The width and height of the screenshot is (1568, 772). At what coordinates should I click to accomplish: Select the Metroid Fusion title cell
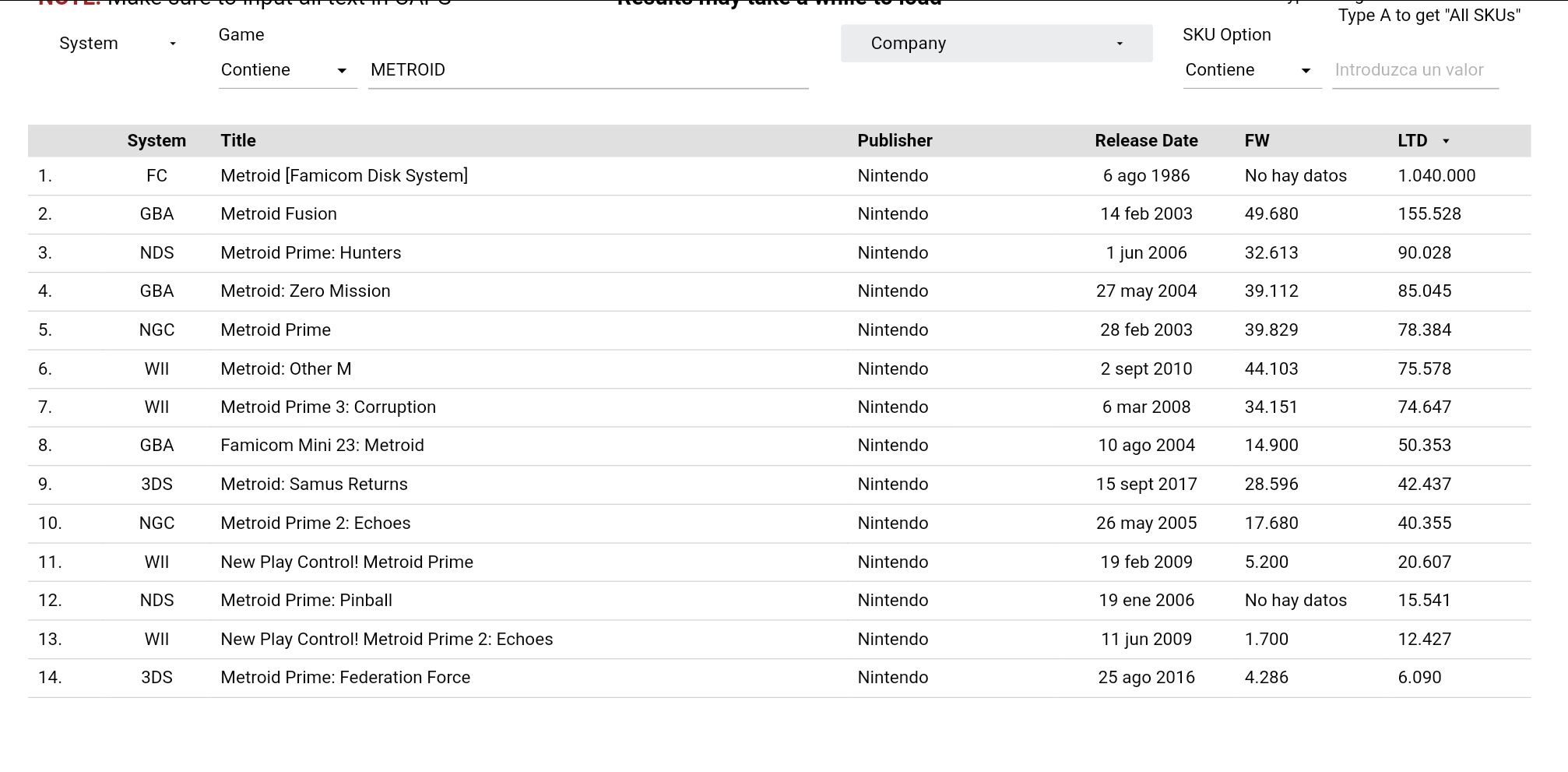[279, 214]
